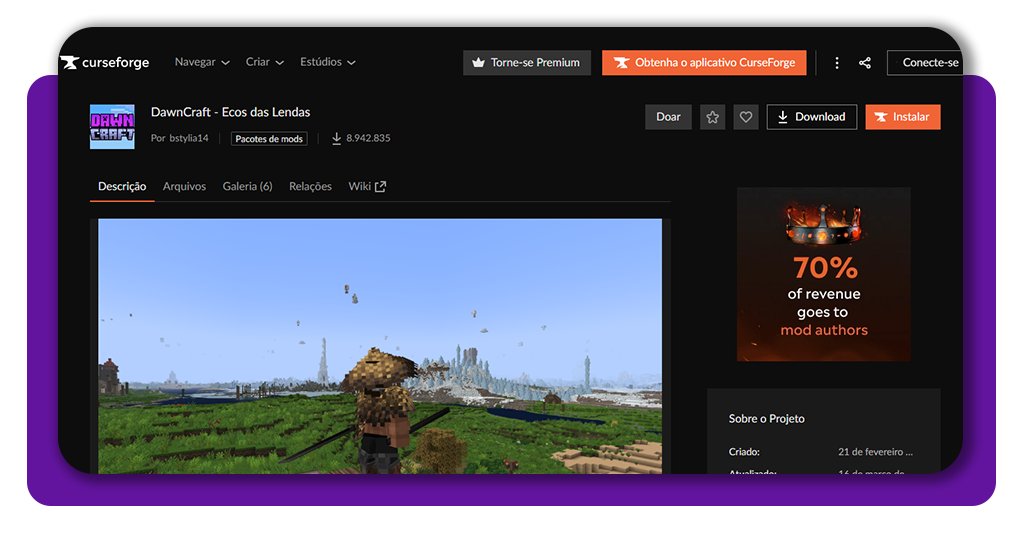This screenshot has height=536, width=1024.
Task: Switch to the Relações tab
Action: click(x=310, y=187)
